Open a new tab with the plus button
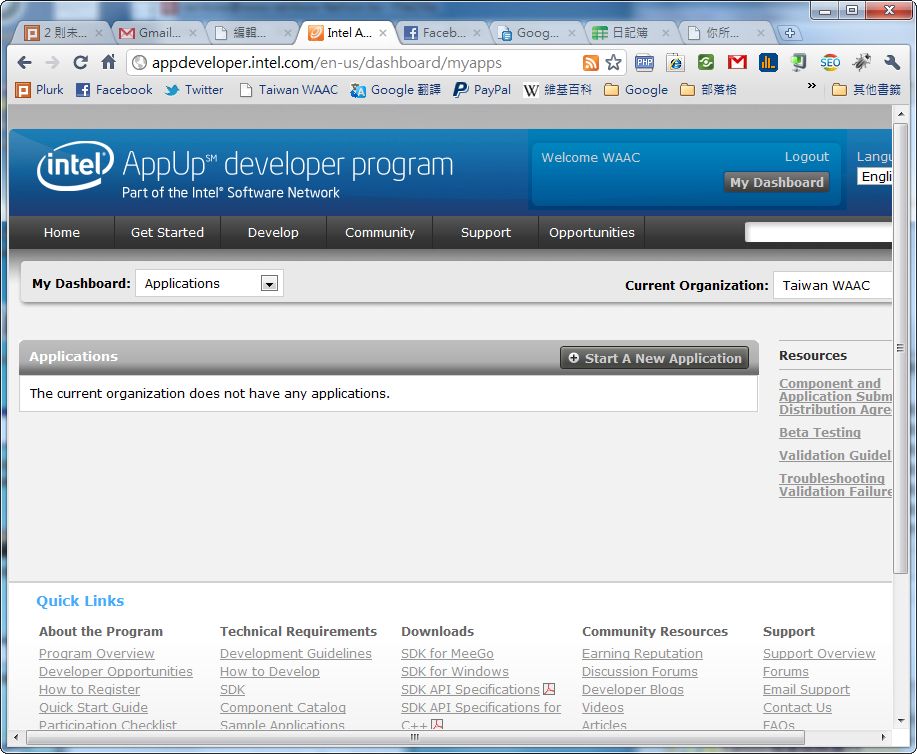 (x=789, y=33)
